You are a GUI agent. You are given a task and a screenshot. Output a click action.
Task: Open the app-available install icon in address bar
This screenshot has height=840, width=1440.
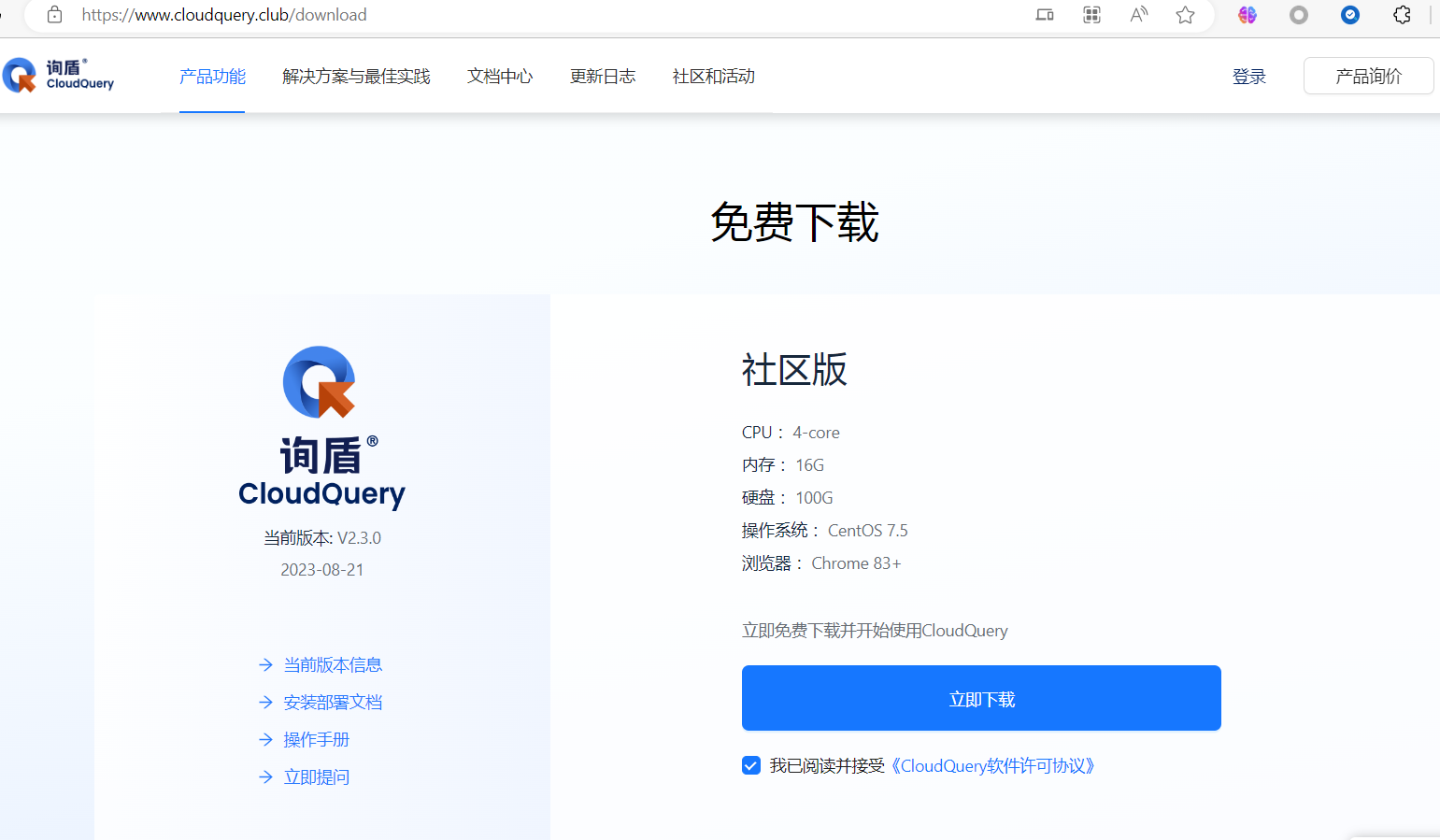[1045, 15]
